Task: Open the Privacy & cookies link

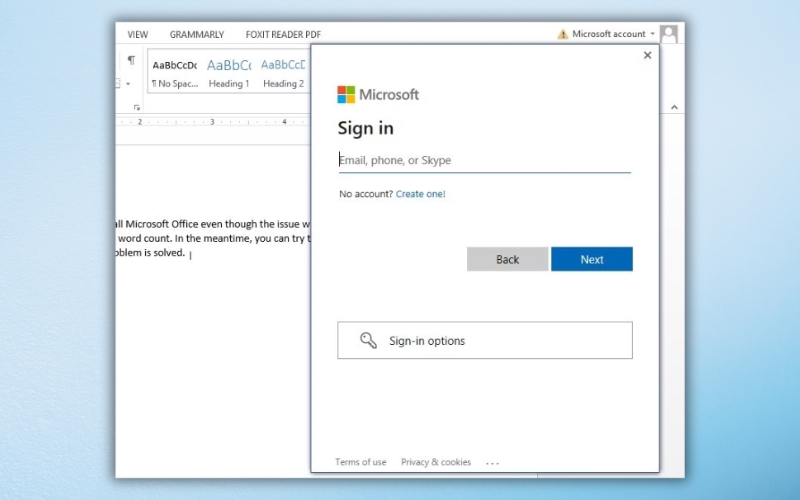Action: [436, 462]
